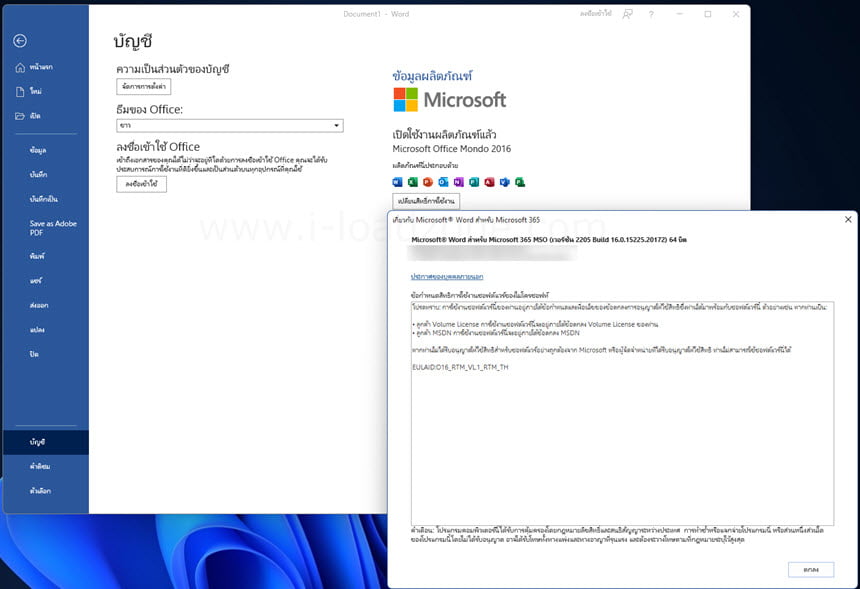Click the feedback icon in Word title bar
860x589 pixels.
coord(627,14)
